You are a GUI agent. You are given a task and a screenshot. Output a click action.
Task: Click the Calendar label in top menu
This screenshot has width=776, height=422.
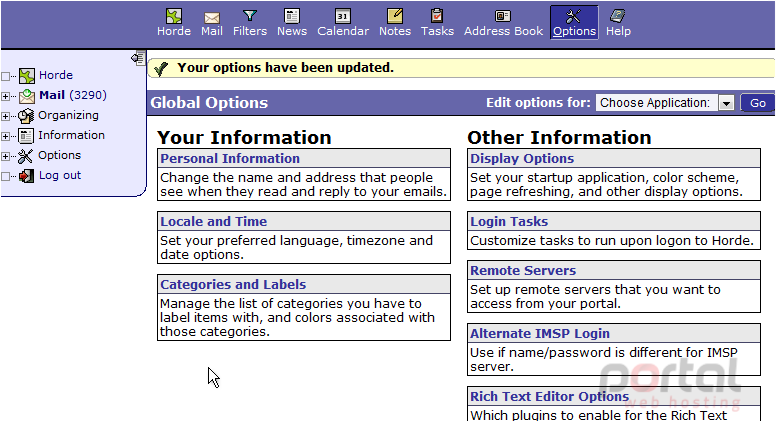(x=343, y=31)
